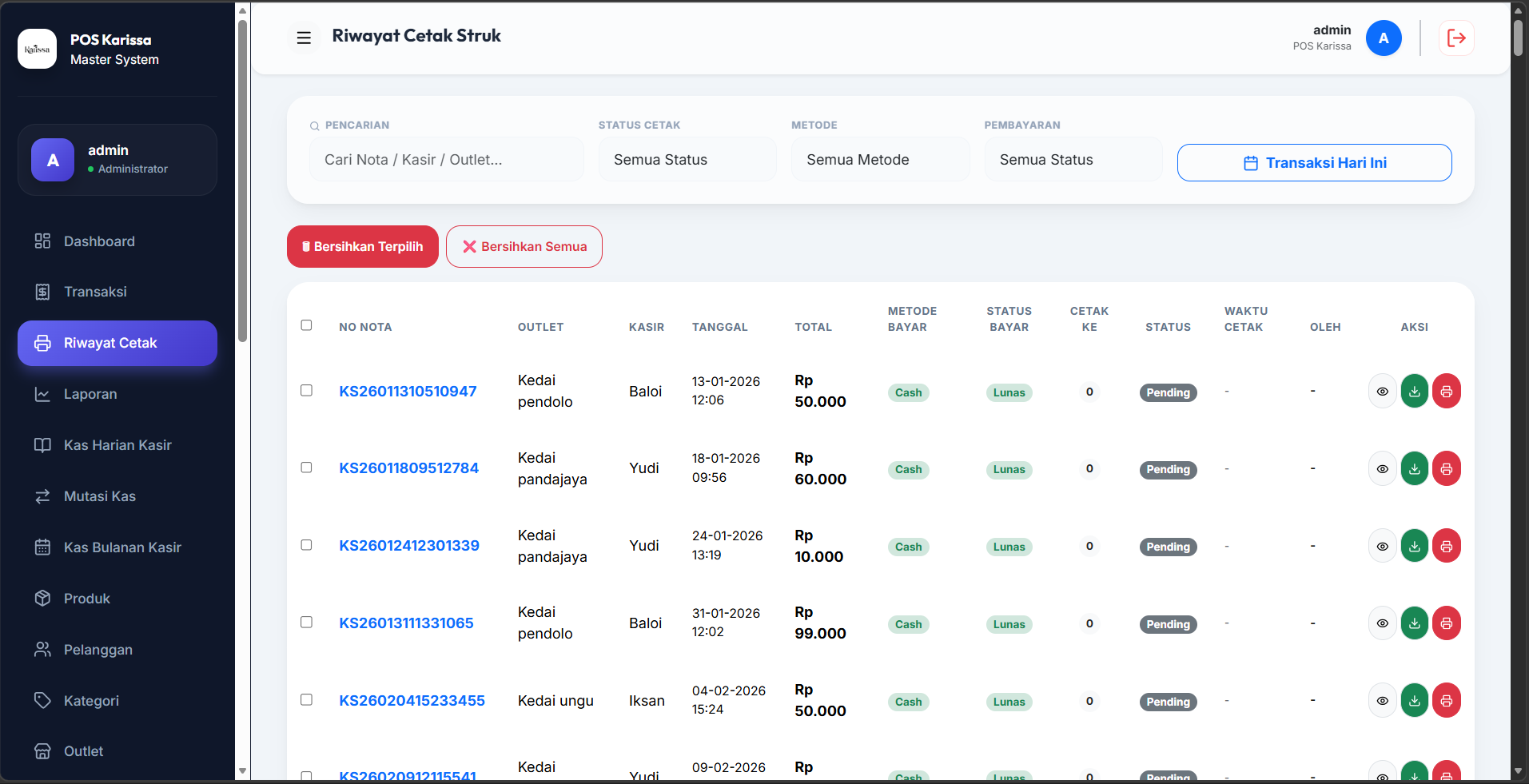
Task: Open Laporan menu item
Action: click(117, 394)
